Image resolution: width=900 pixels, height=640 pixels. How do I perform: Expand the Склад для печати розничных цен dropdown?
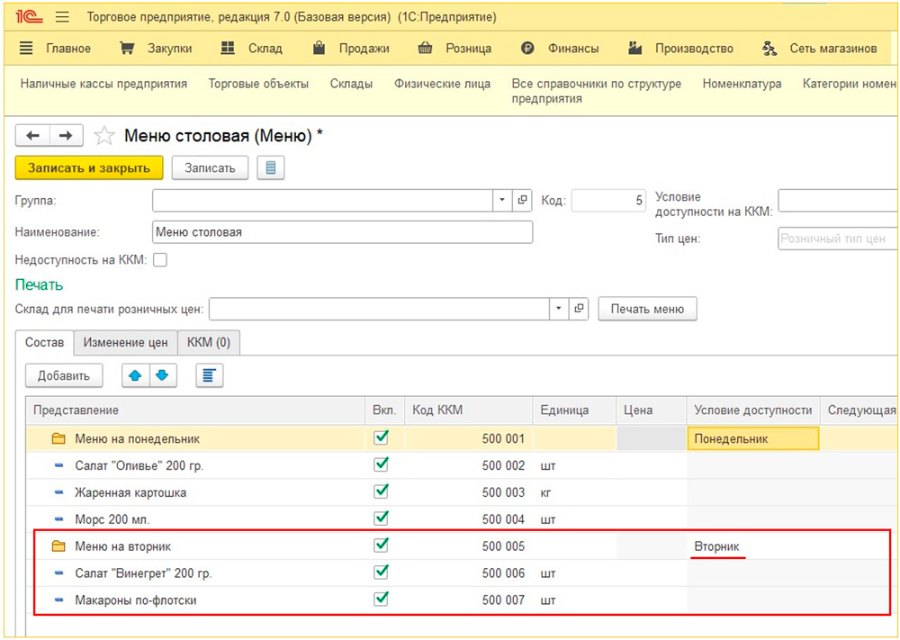559,309
